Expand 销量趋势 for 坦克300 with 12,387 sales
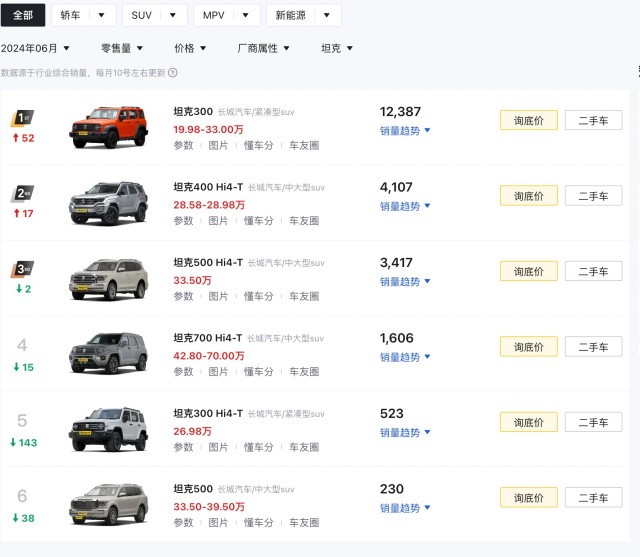This screenshot has height=557, width=640. [405, 131]
